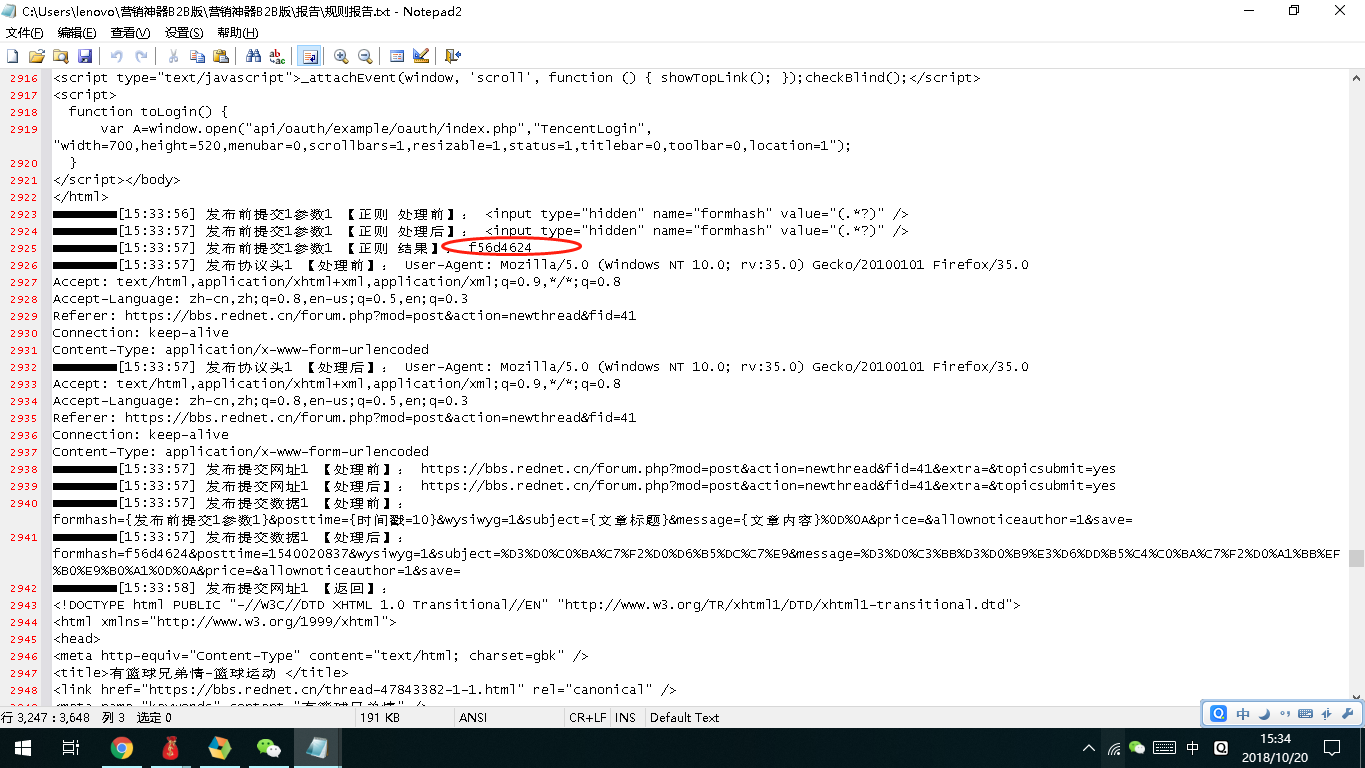Image resolution: width=1365 pixels, height=768 pixels.
Task: Click the Open file folder icon
Action: 37,56
